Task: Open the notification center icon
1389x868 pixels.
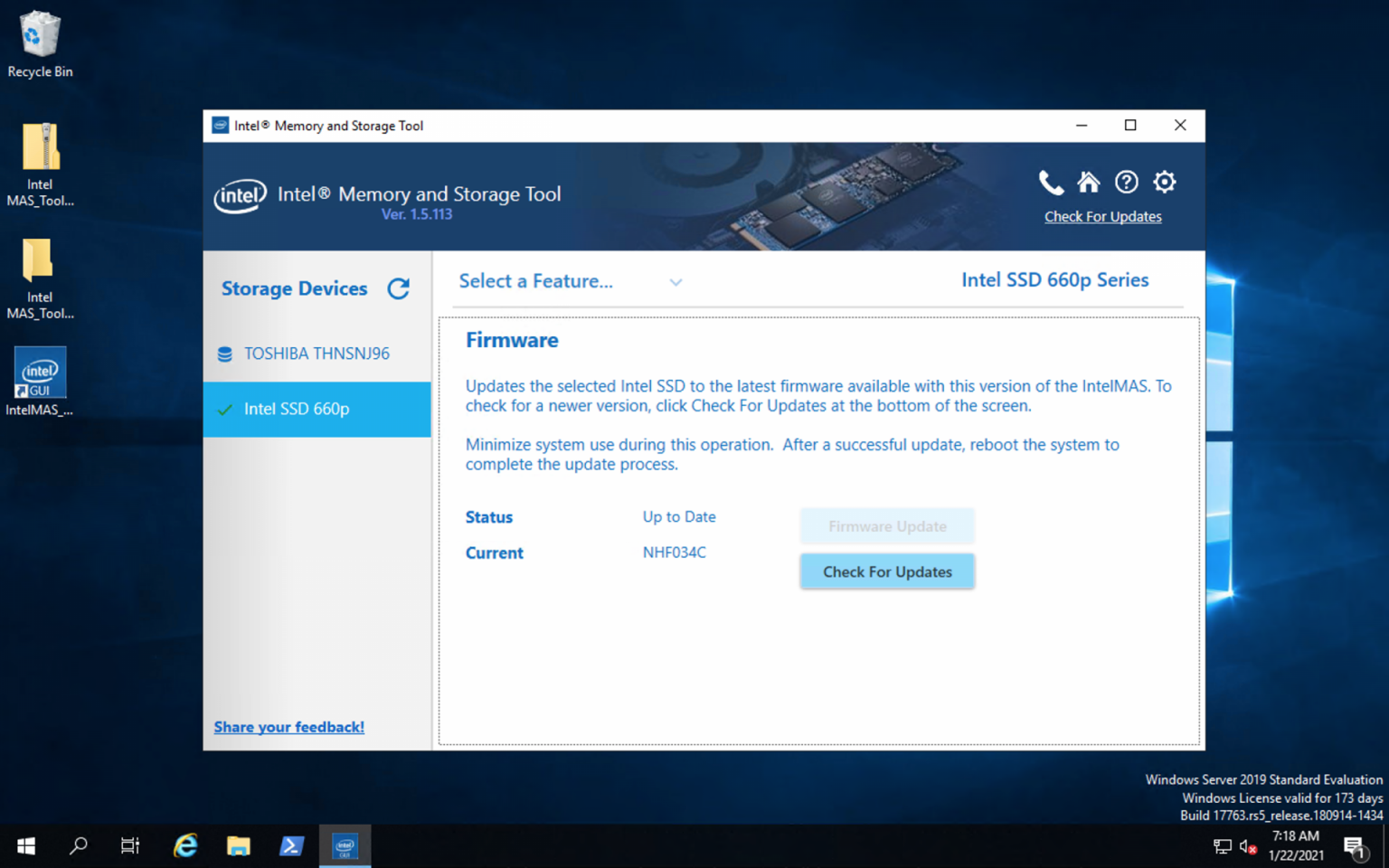Action: click(1354, 846)
